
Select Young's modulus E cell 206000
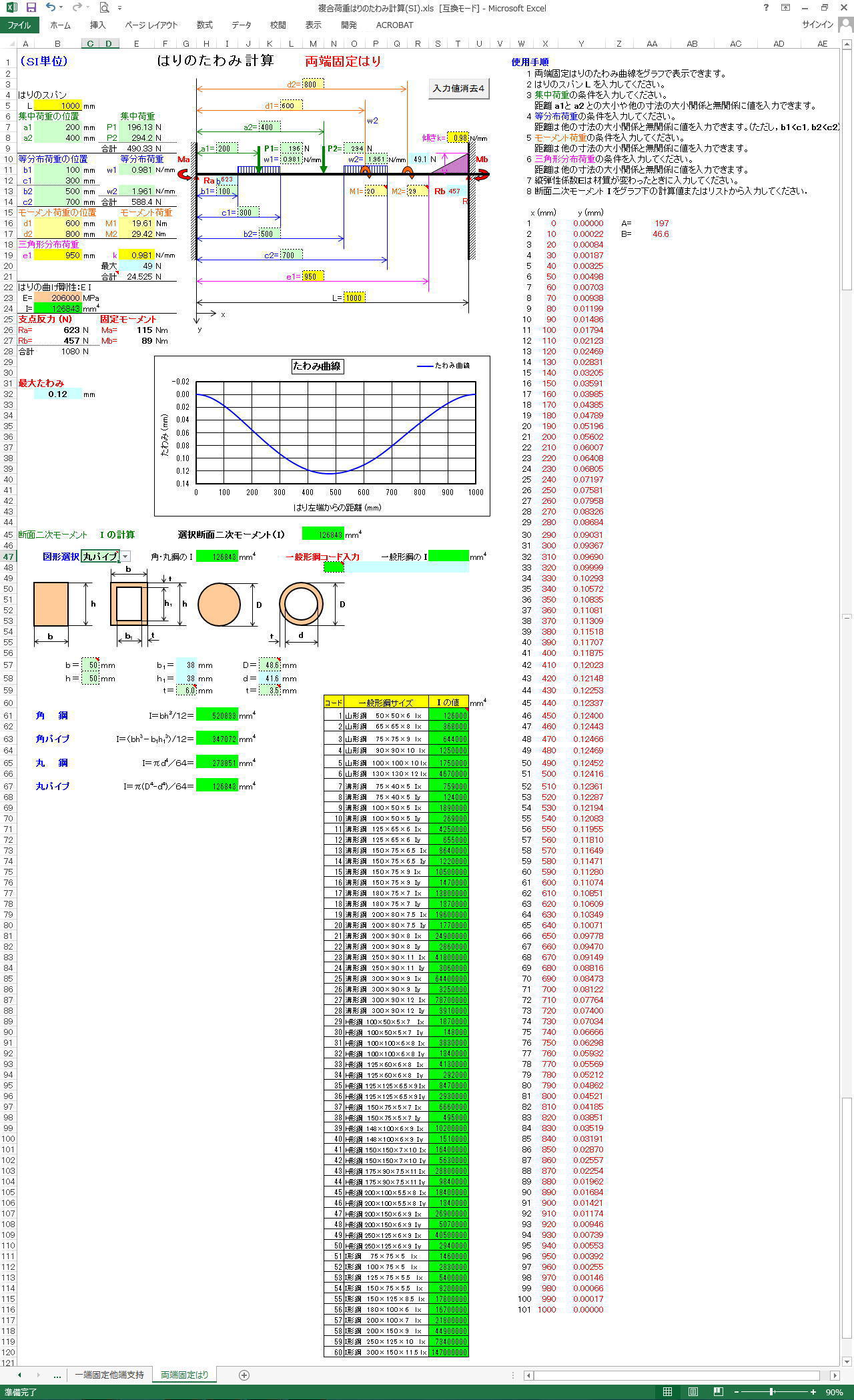point(57,298)
